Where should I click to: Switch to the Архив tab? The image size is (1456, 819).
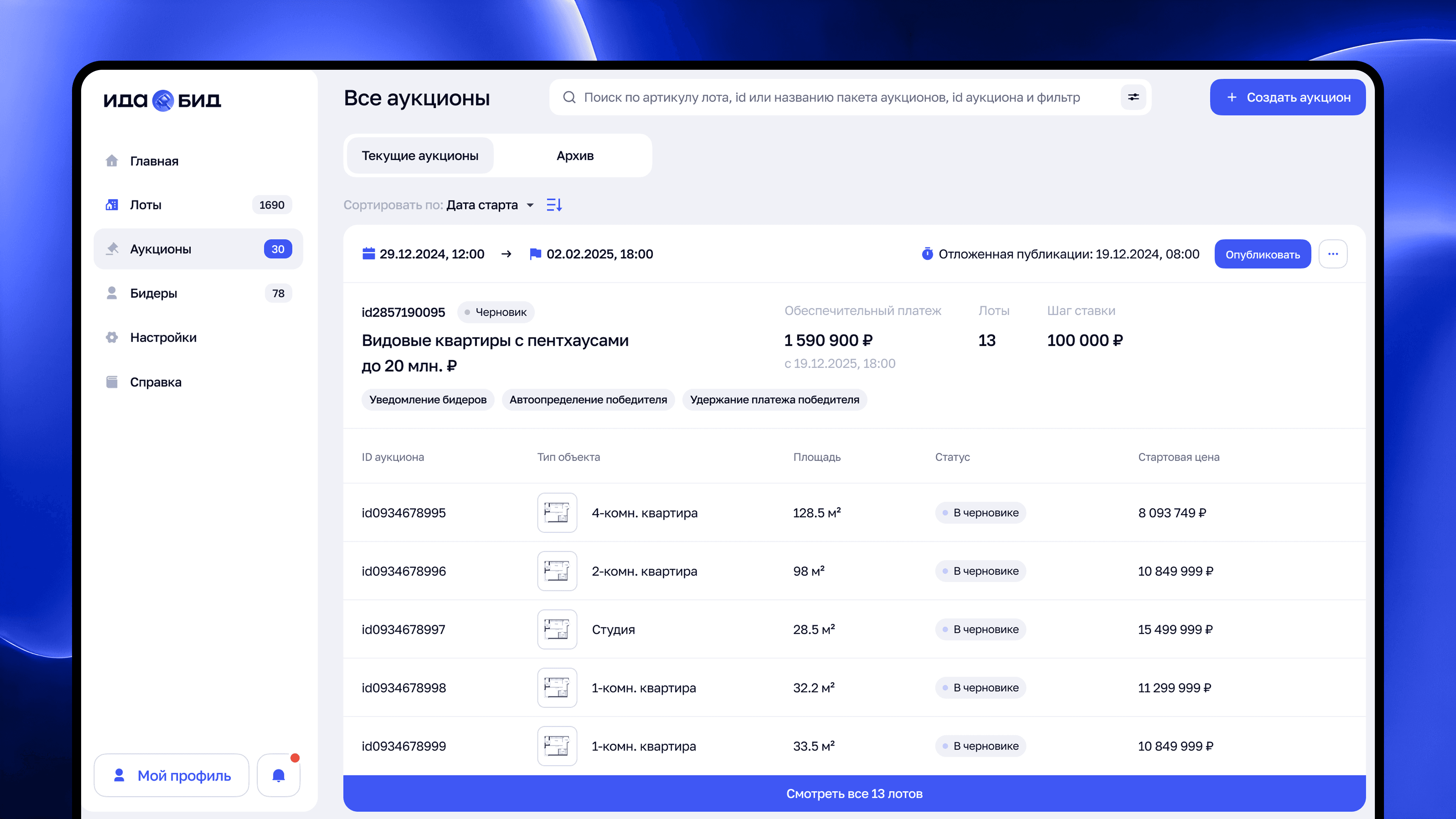(x=574, y=155)
